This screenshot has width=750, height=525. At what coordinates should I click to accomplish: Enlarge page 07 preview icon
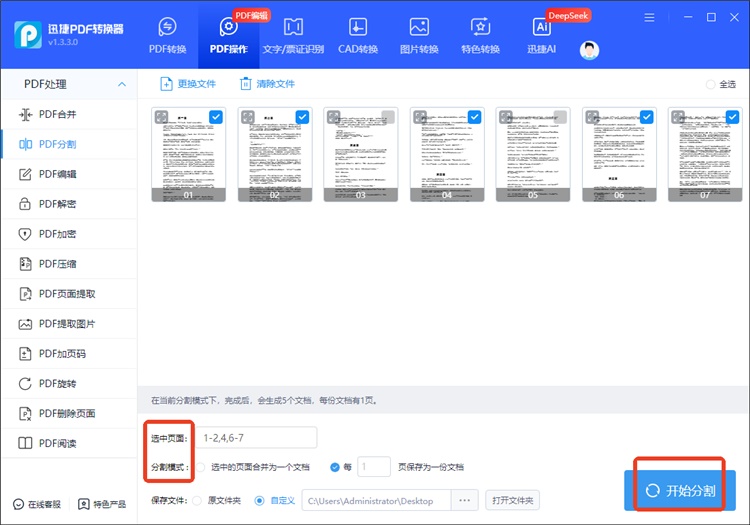point(678,117)
